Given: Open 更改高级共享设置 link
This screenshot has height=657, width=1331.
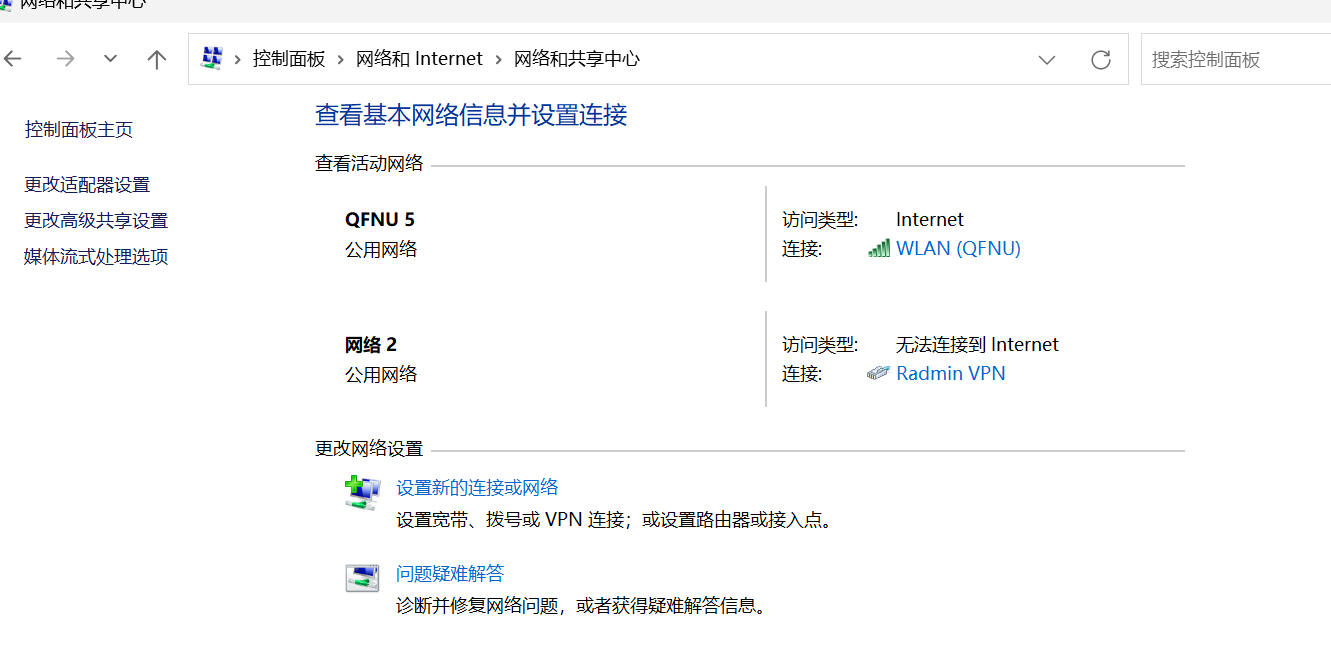Looking at the screenshot, I should (96, 221).
